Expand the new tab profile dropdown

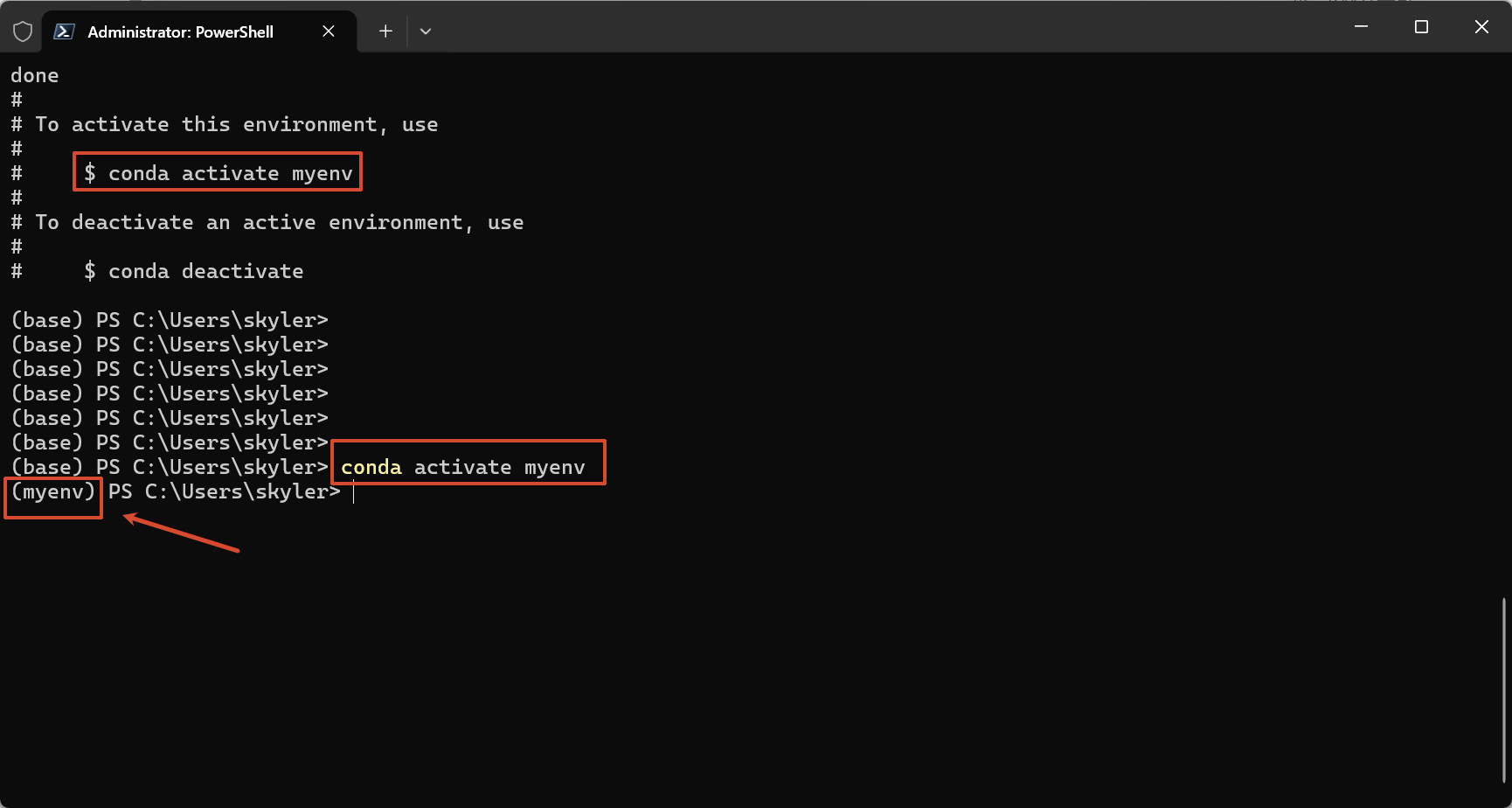(426, 31)
